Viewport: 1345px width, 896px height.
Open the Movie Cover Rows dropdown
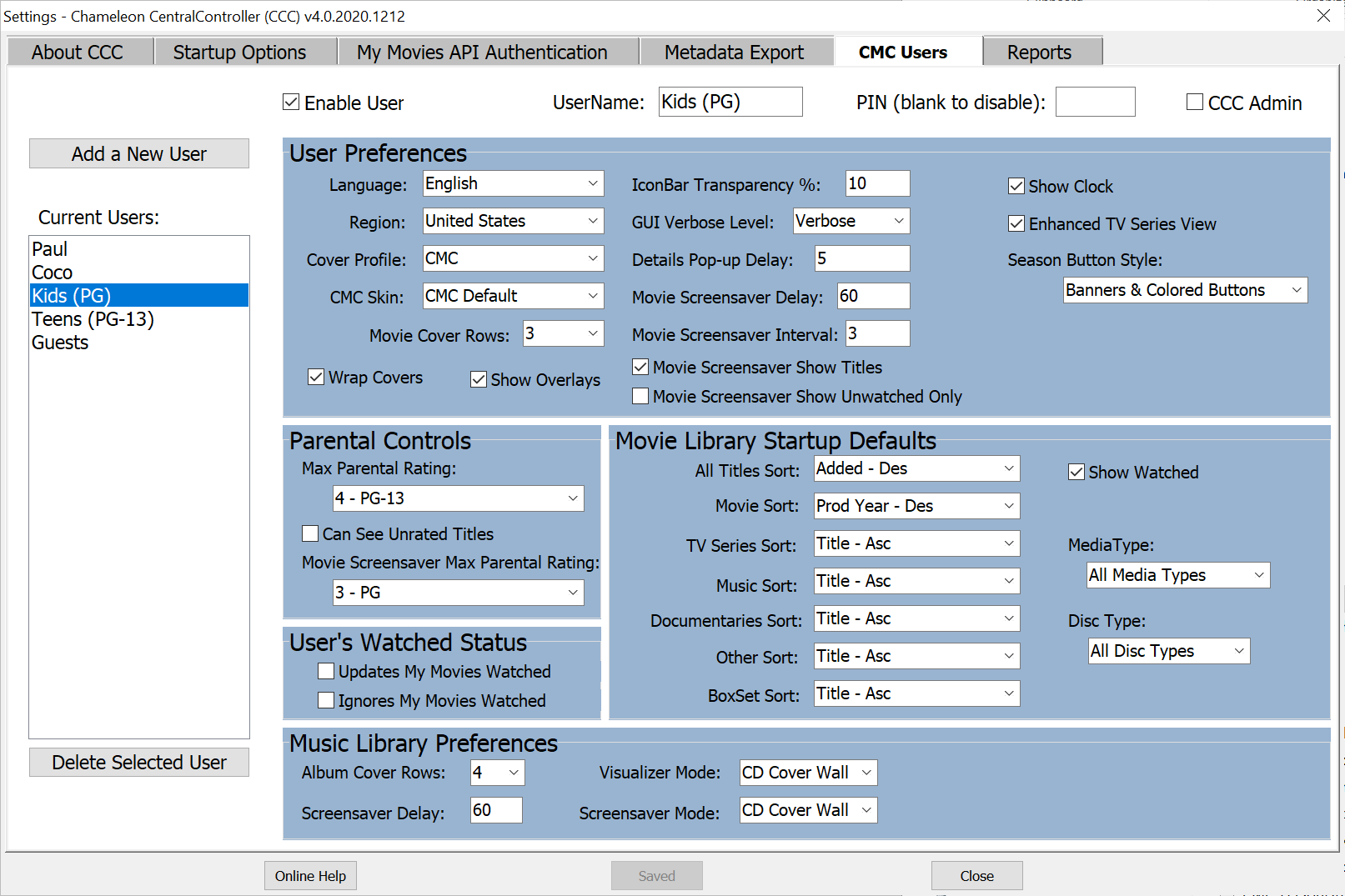tap(563, 333)
